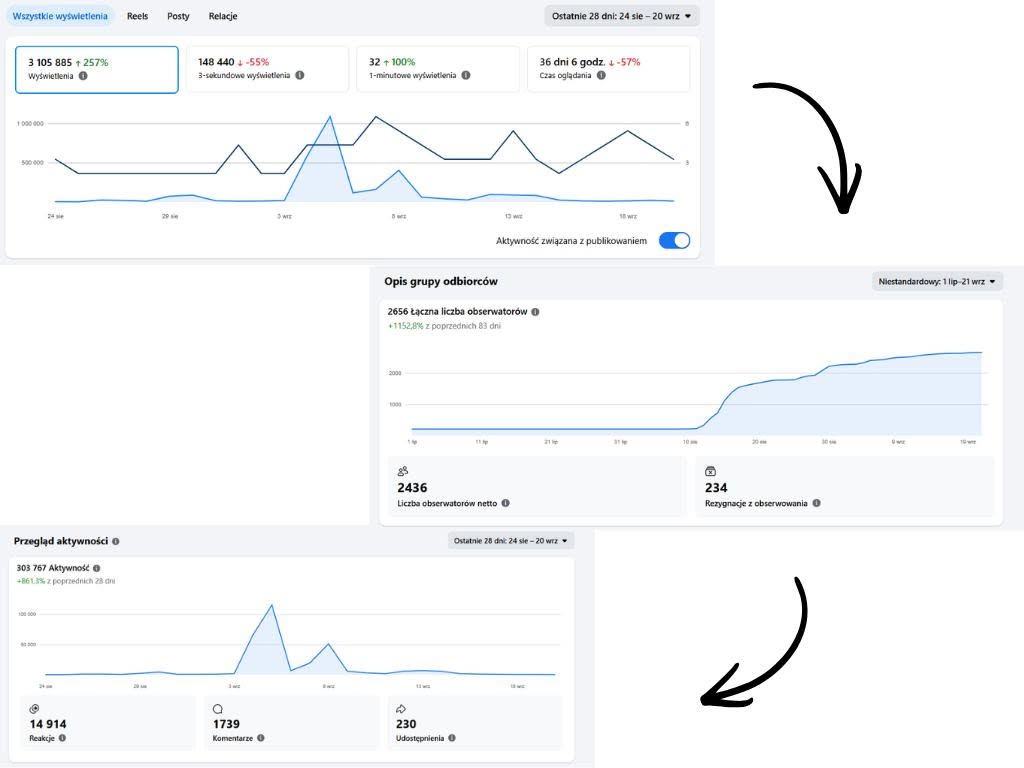Open the Ostatnie 28 dni views date dropdown
The height and width of the screenshot is (768, 1024).
[622, 16]
